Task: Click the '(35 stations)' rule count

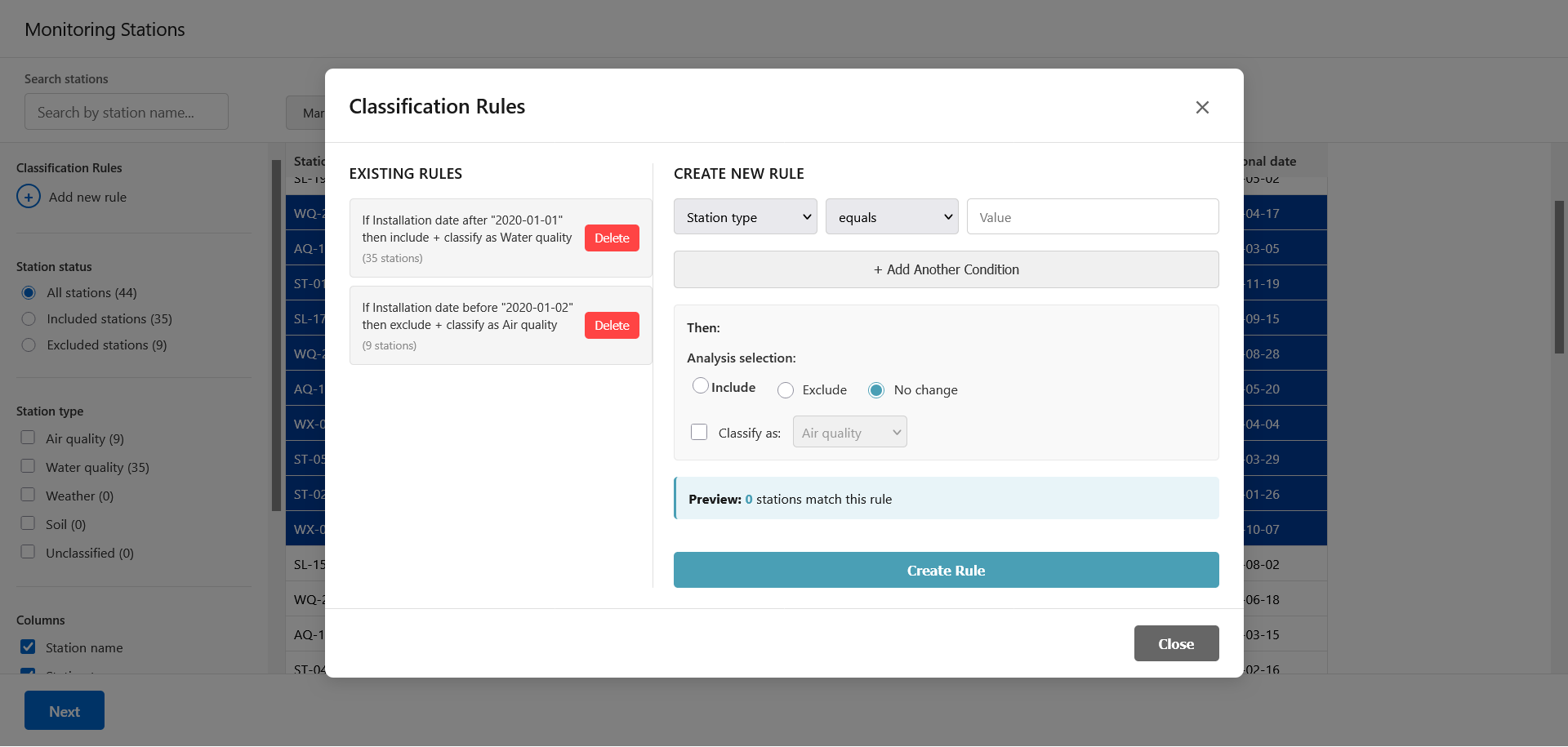Action: 393,259
